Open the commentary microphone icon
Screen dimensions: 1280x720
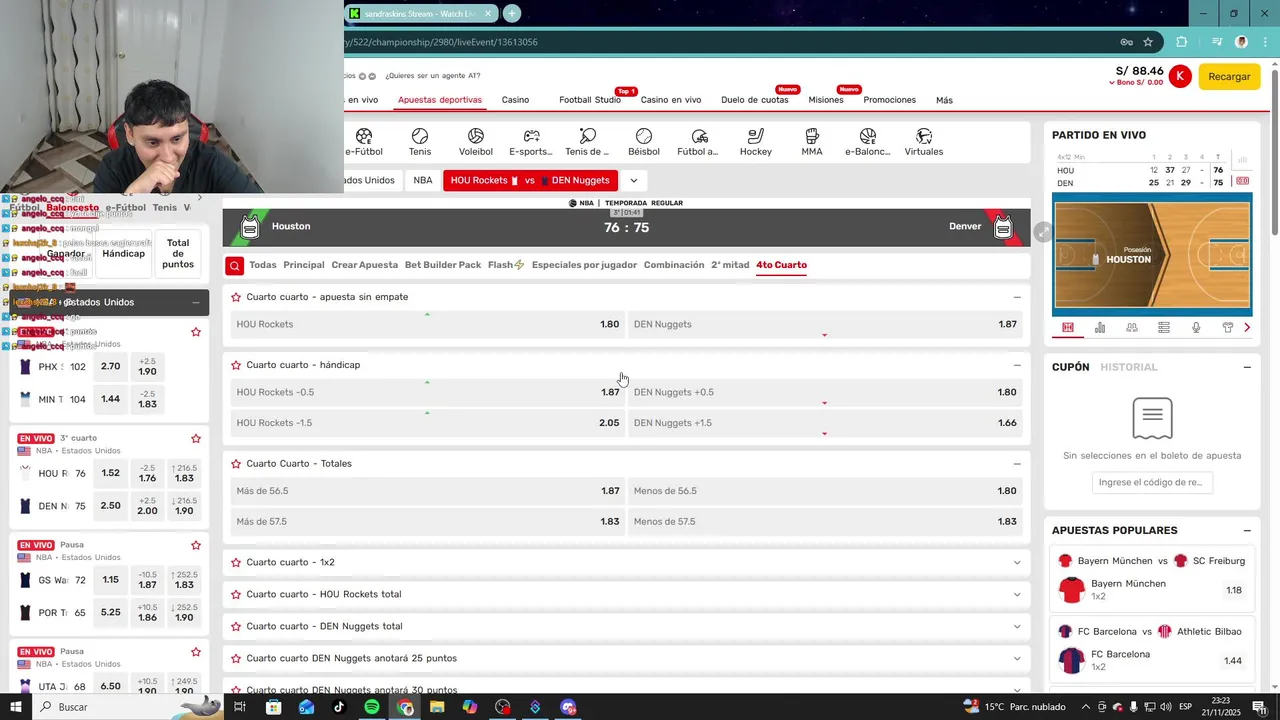pyautogui.click(x=1196, y=327)
